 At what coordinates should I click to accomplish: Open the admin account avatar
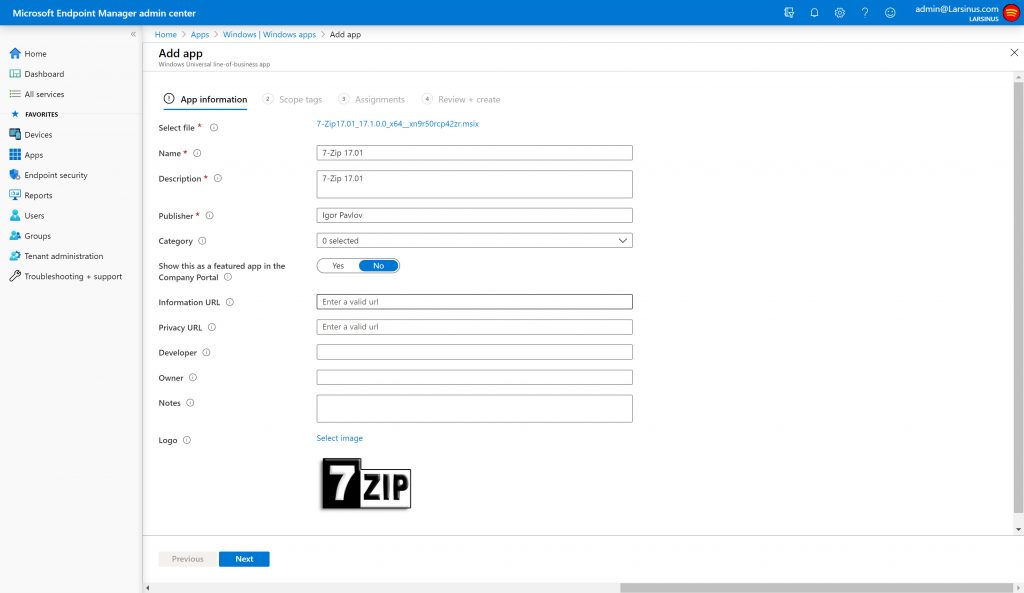click(x=1011, y=12)
